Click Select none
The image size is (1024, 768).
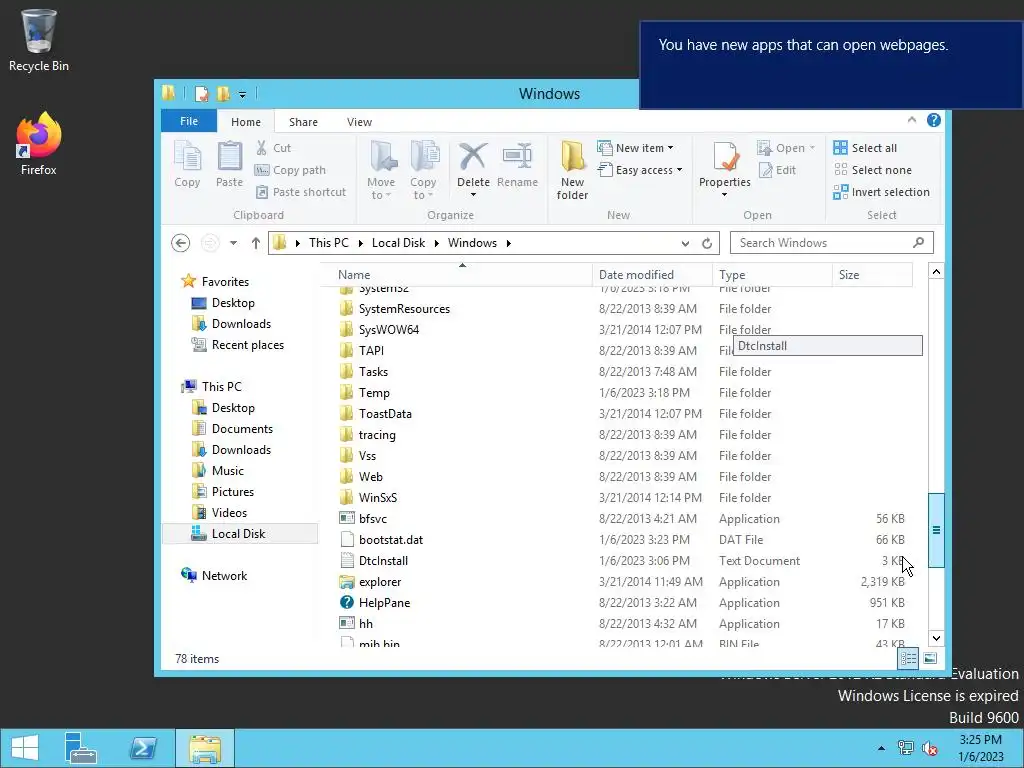click(x=872, y=170)
